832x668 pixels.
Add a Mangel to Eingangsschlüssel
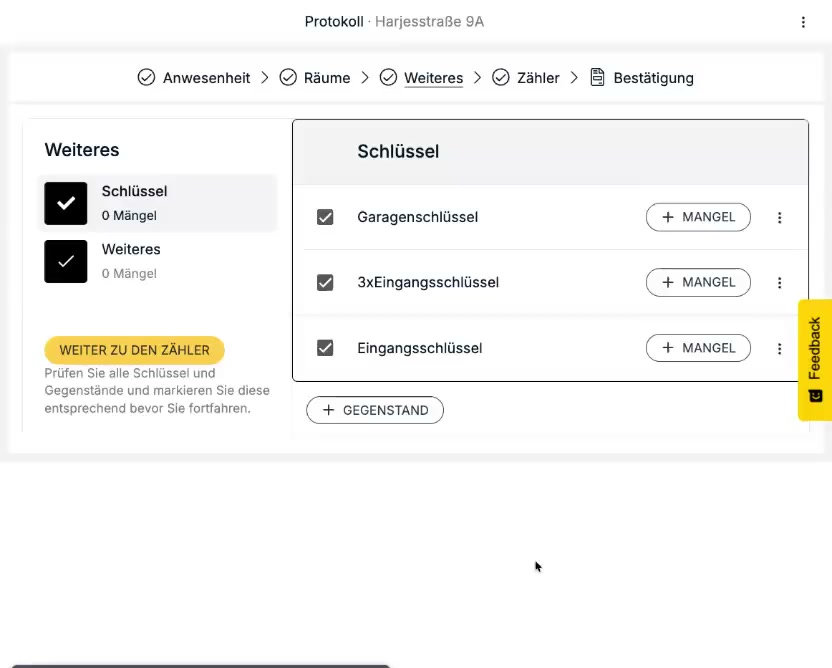(698, 348)
